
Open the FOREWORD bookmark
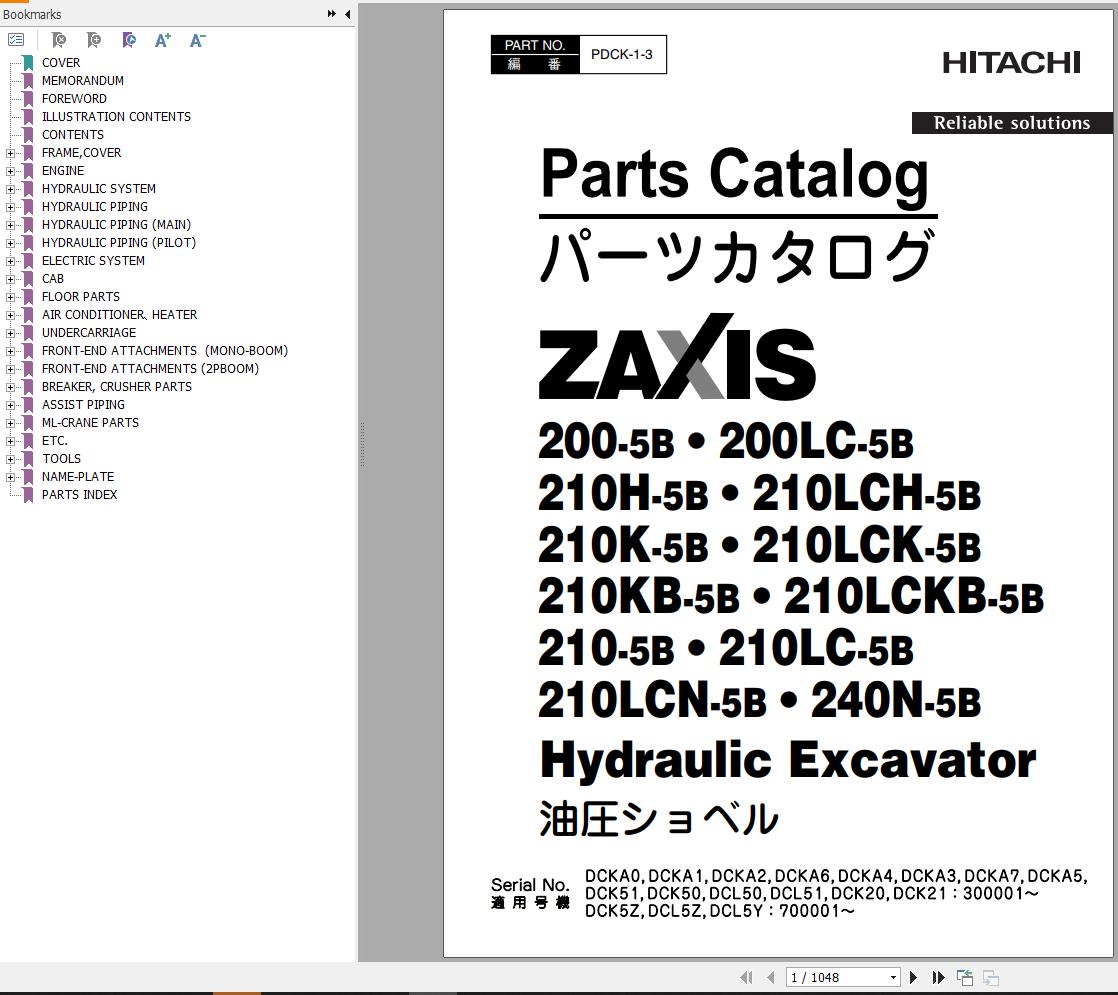click(74, 98)
